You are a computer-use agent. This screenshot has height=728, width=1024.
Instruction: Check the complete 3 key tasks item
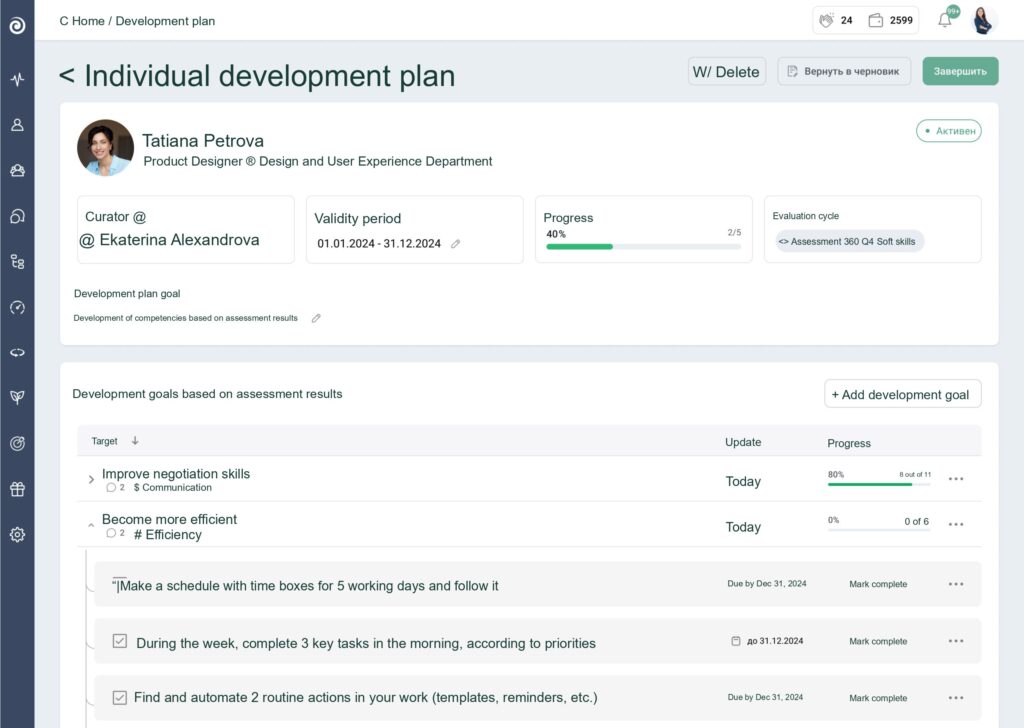[x=120, y=641]
